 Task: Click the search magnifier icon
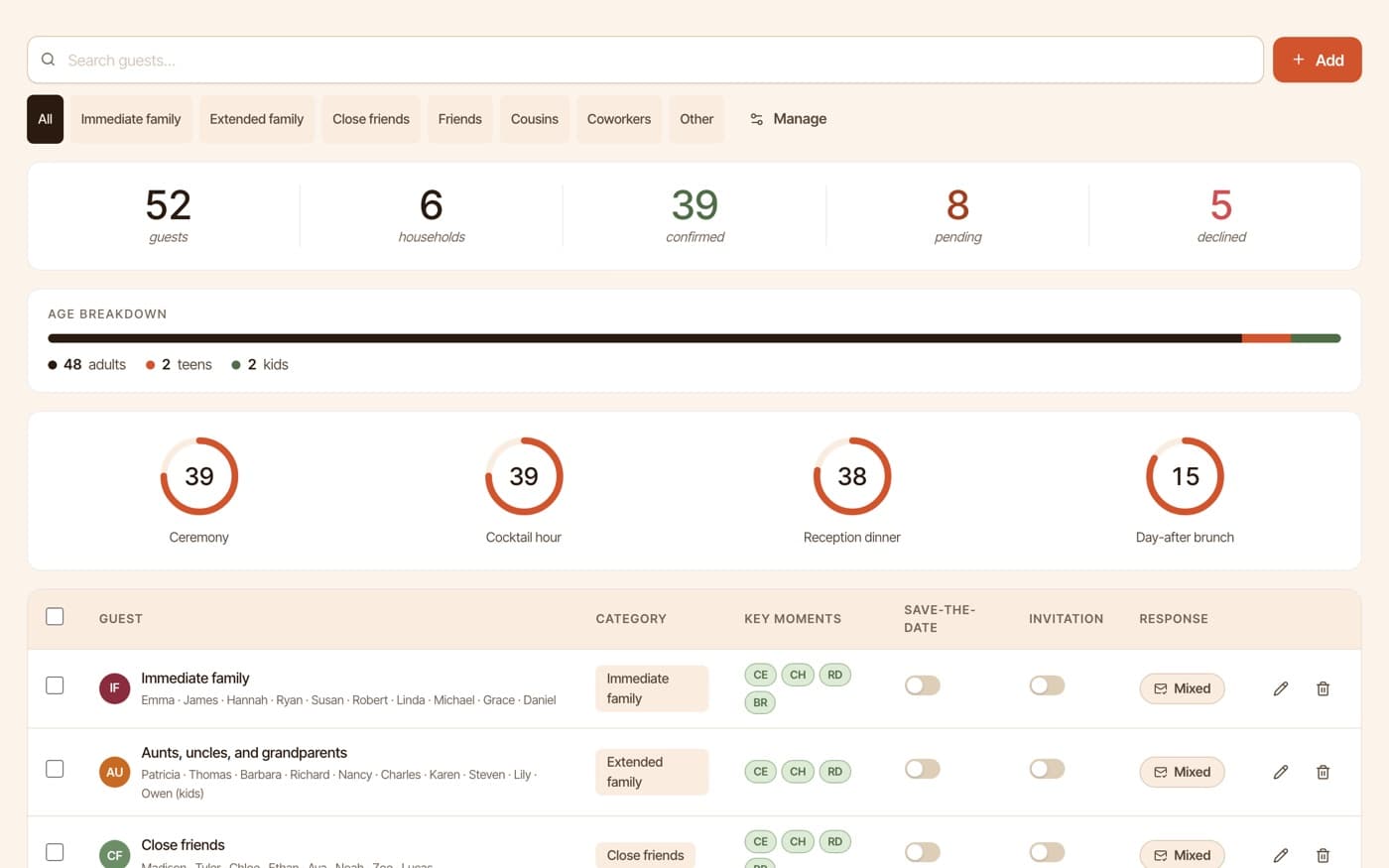coord(48,60)
